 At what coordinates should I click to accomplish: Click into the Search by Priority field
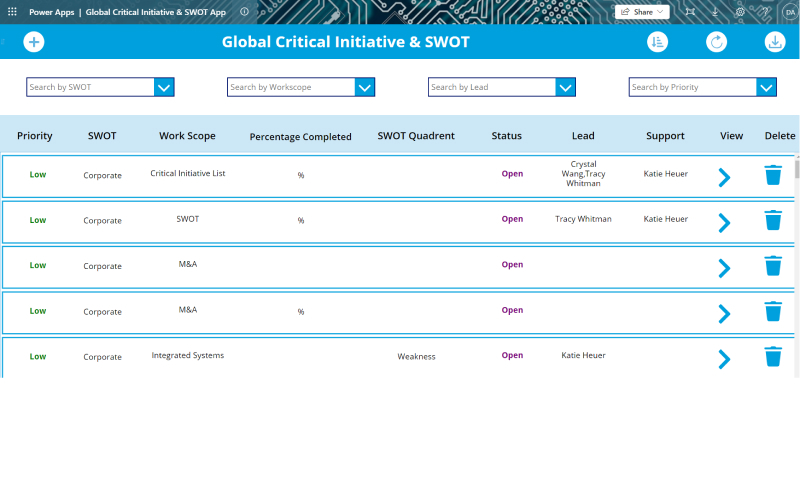693,87
